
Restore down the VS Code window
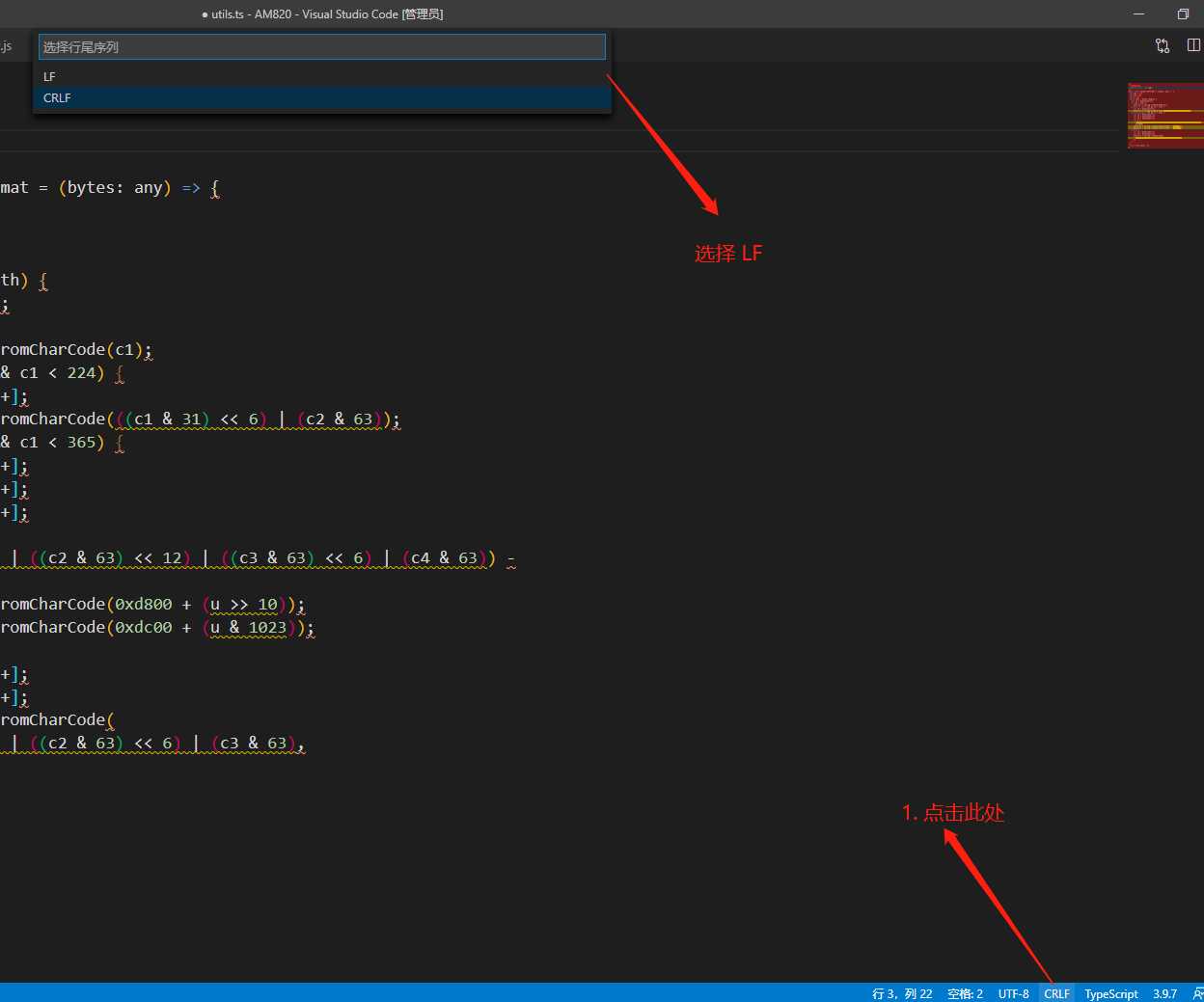pos(1183,14)
